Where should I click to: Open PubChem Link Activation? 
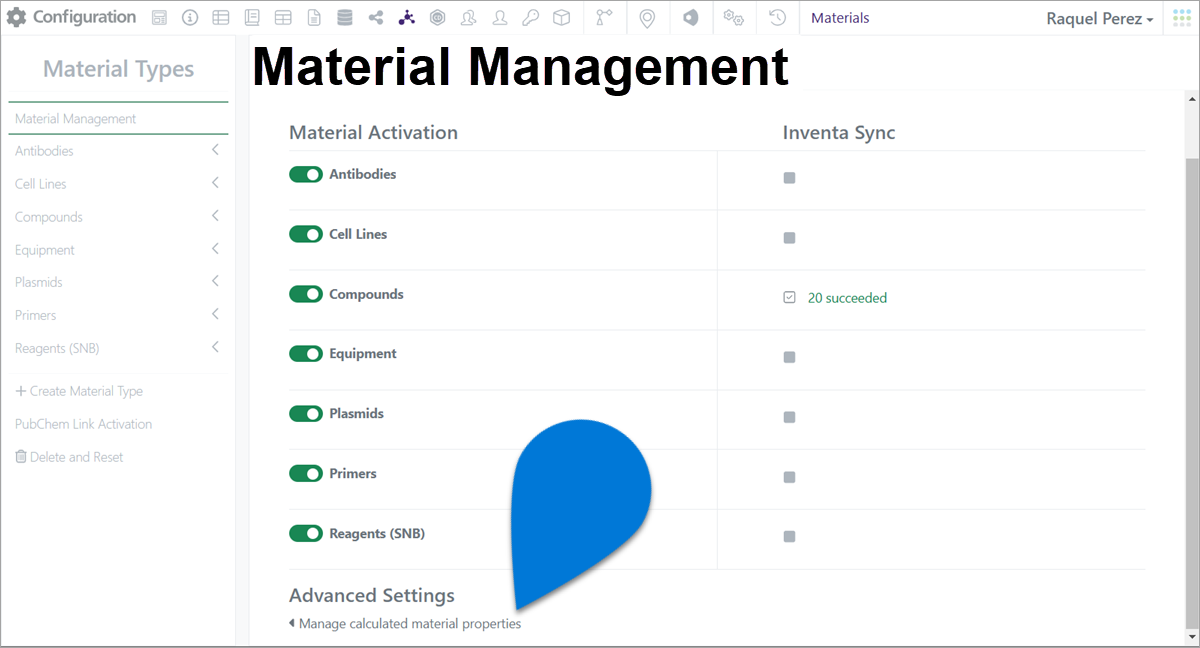[x=84, y=424]
